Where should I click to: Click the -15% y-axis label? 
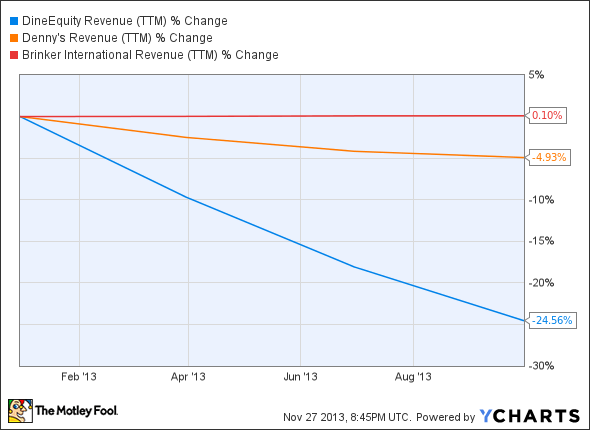click(542, 241)
